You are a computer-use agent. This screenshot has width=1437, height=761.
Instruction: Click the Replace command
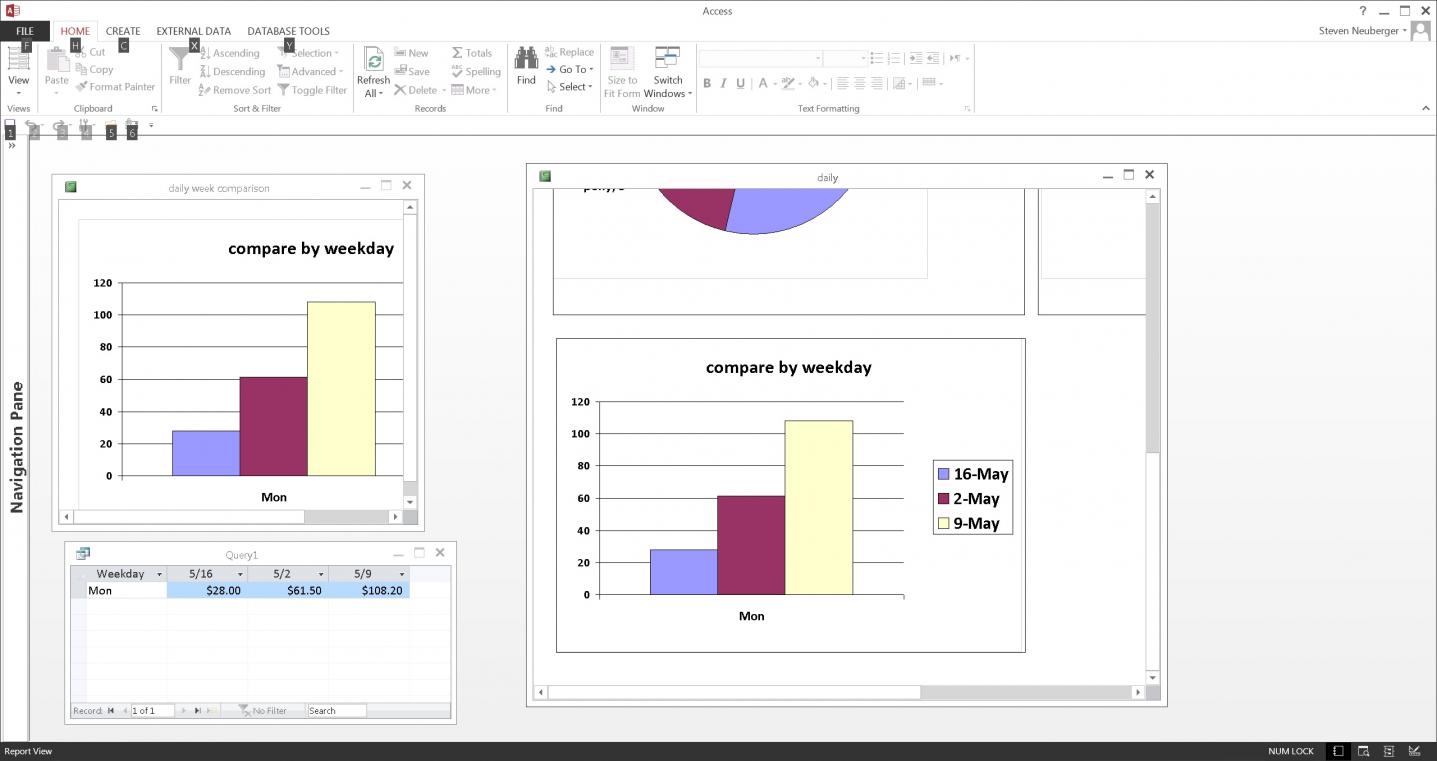pyautogui.click(x=569, y=52)
